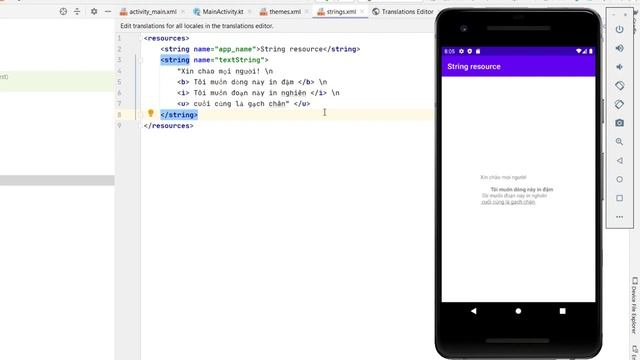
Task: Click the emulator status bar Wi-Fi icon
Action: (579, 51)
